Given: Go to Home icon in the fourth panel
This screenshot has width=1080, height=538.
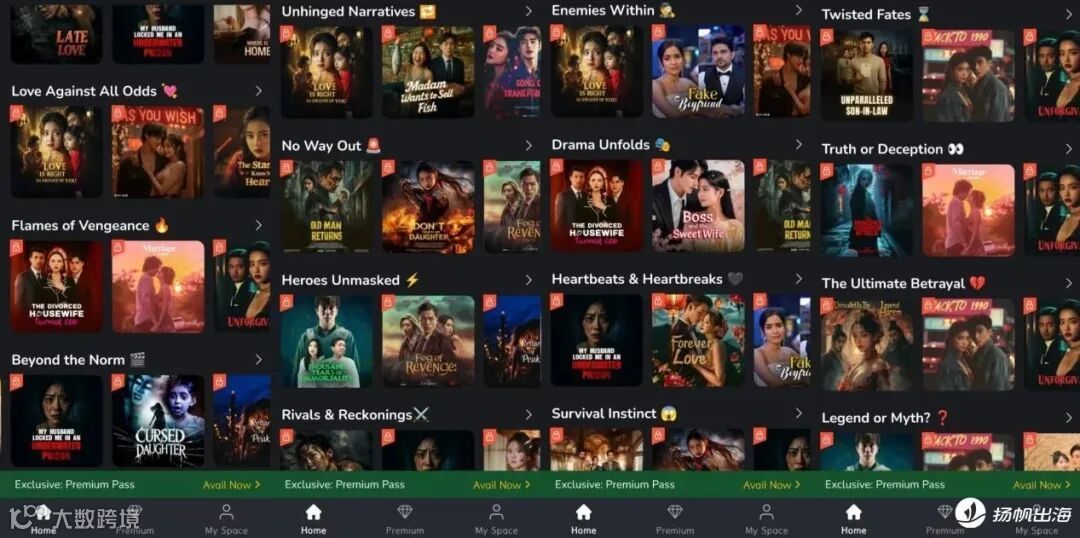Looking at the screenshot, I should pyautogui.click(x=853, y=512).
